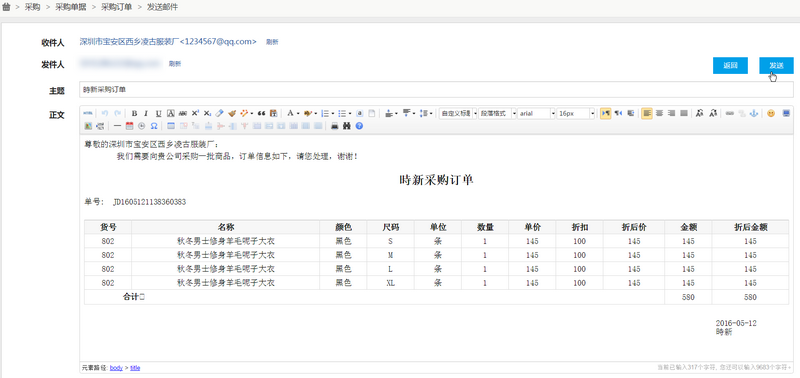Go to 采购单据 in the breadcrumb
800x378 pixels.
point(71,7)
